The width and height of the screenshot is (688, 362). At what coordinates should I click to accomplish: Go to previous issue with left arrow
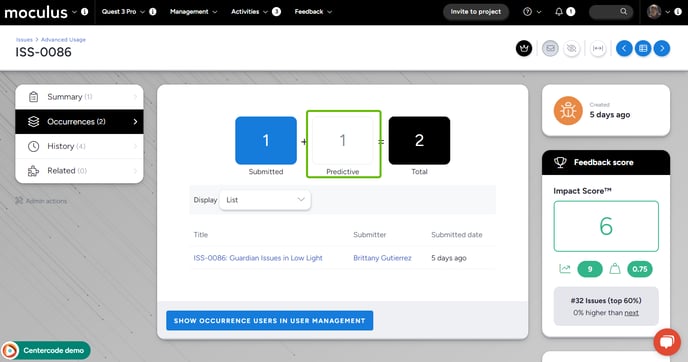(624, 48)
